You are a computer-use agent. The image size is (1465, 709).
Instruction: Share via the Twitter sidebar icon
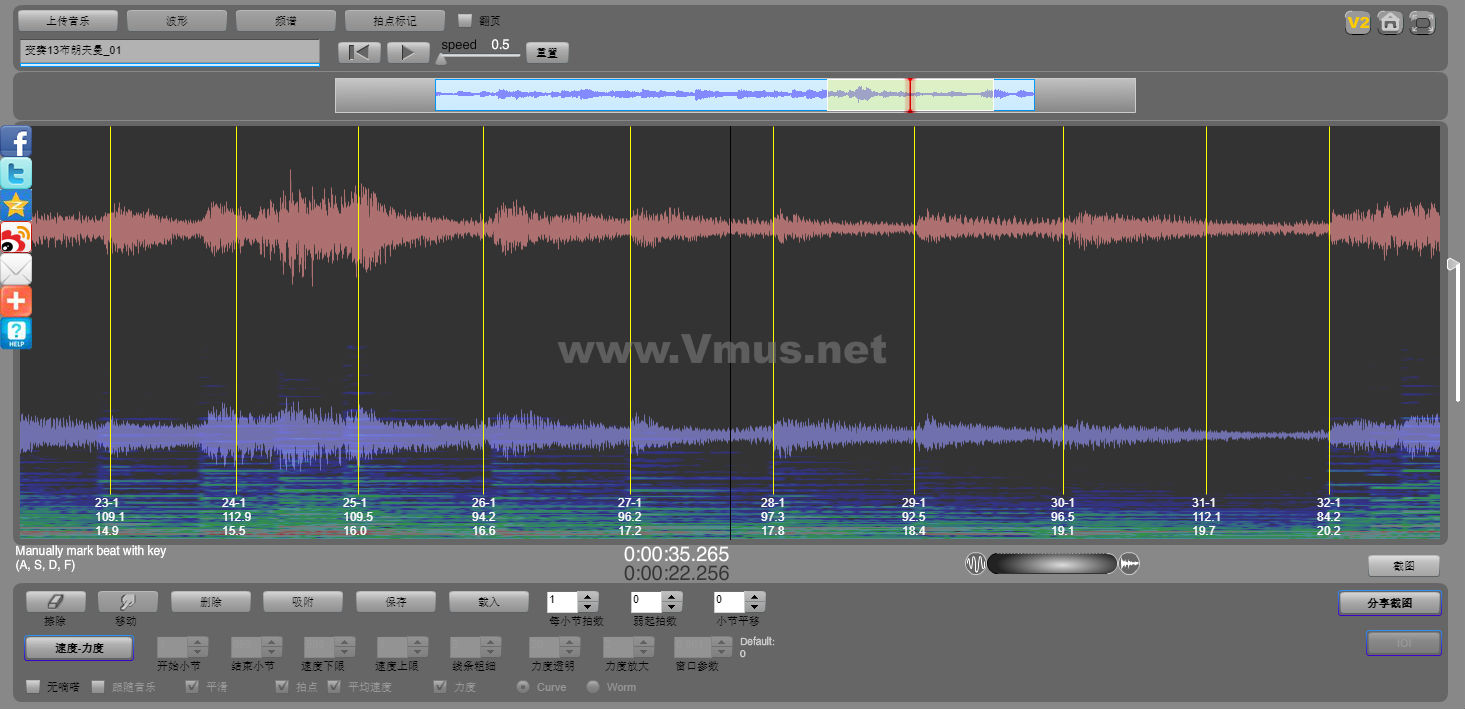(x=16, y=173)
